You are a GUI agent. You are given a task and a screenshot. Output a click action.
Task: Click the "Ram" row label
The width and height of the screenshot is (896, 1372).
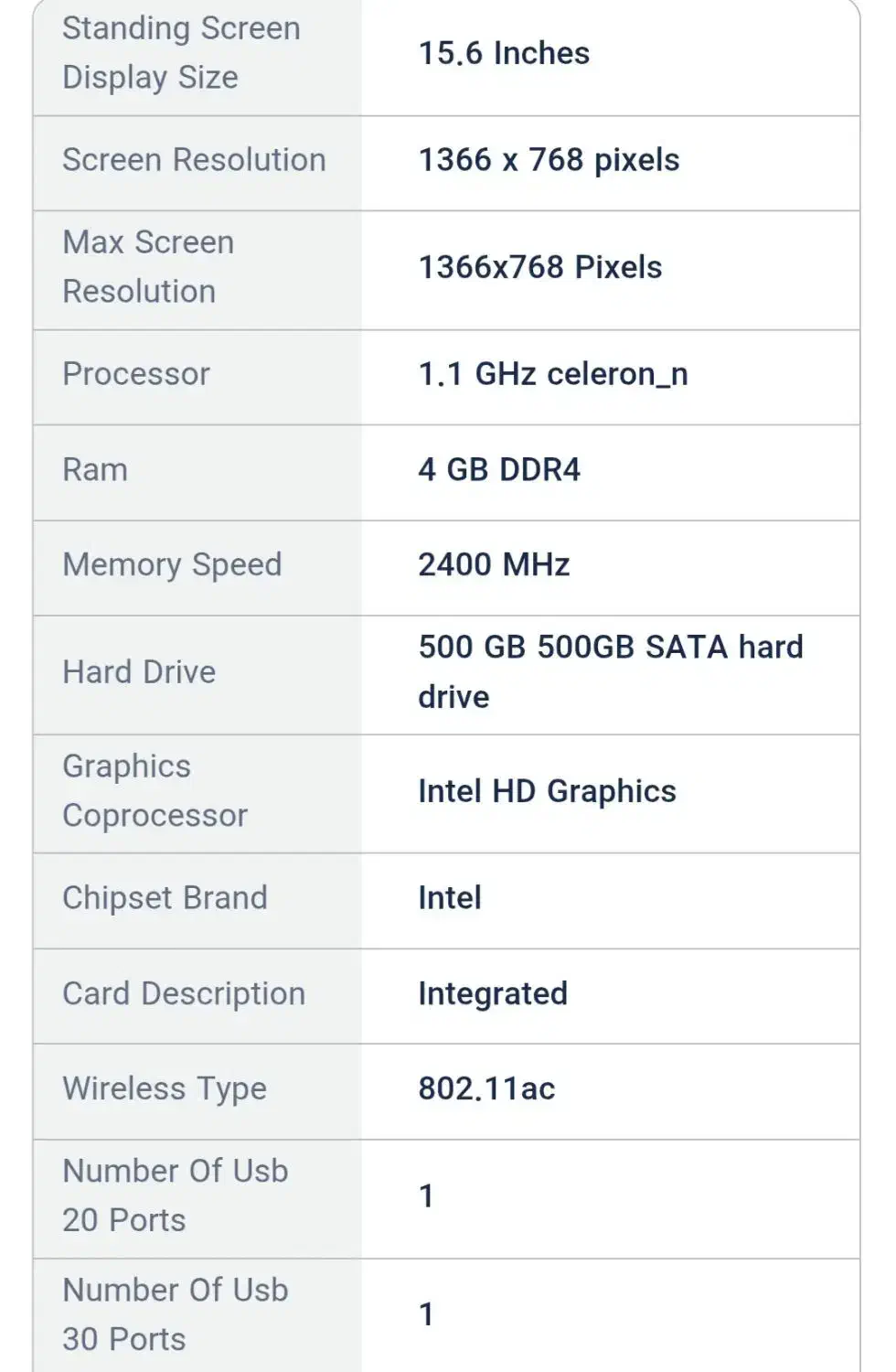click(95, 470)
